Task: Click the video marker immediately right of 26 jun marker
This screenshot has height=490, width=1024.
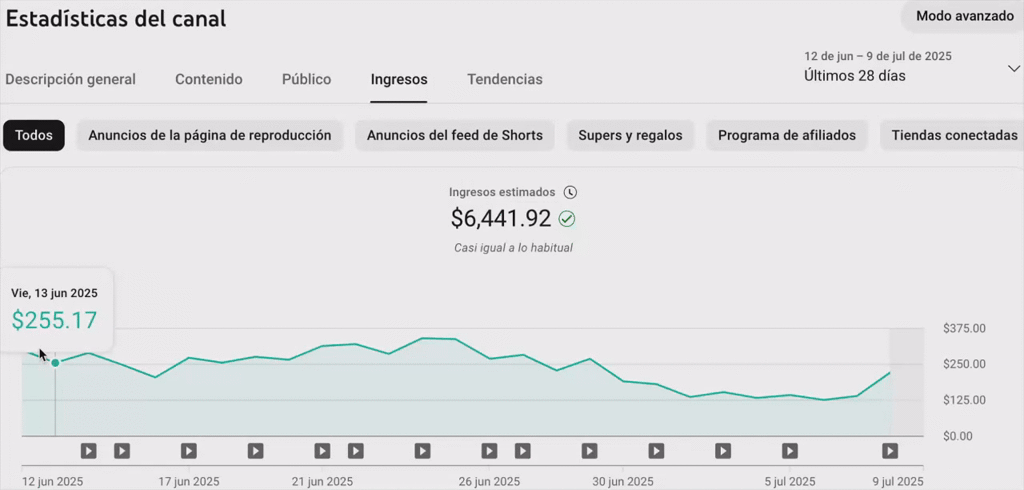Action: pyautogui.click(x=523, y=451)
